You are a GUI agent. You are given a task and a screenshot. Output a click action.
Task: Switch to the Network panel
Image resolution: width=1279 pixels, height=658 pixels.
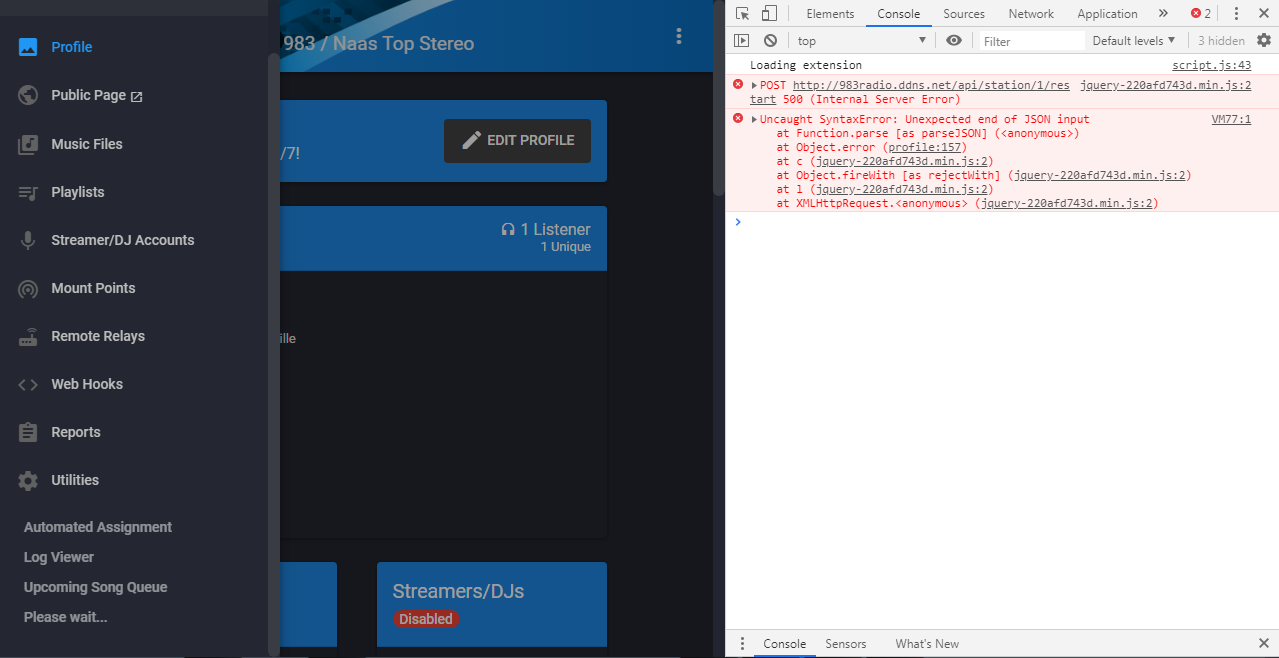[1030, 13]
